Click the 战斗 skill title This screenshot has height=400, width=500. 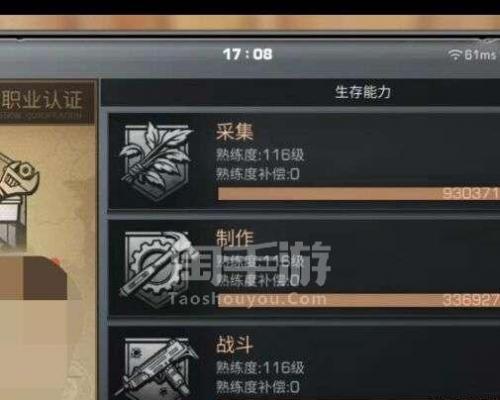pos(234,344)
